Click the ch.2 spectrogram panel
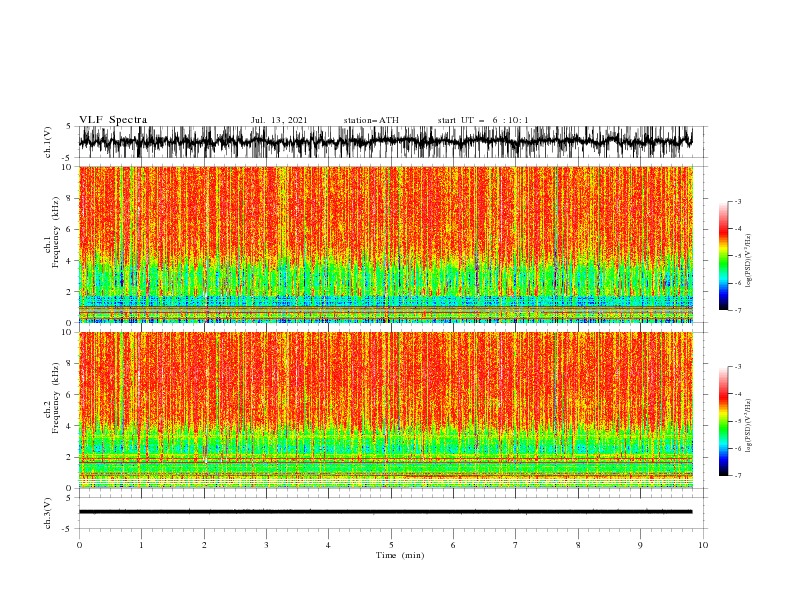The height and width of the screenshot is (612, 792). pyautogui.click(x=386, y=410)
